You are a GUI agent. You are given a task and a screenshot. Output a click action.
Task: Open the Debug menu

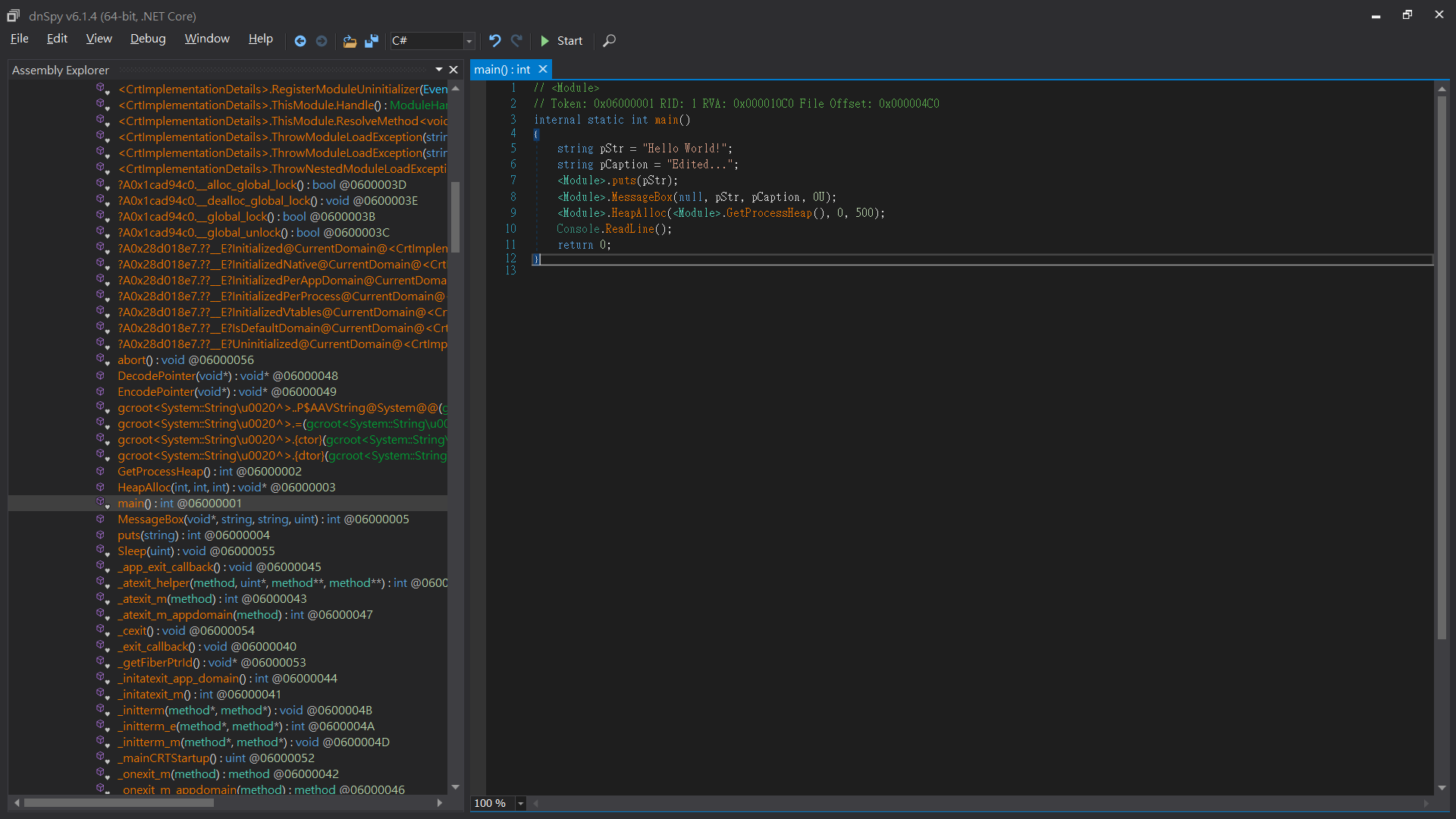coord(147,39)
